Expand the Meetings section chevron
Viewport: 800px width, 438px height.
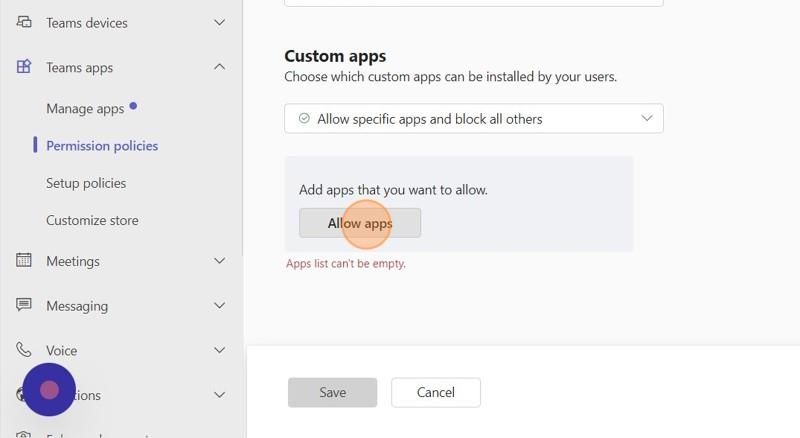(x=219, y=261)
